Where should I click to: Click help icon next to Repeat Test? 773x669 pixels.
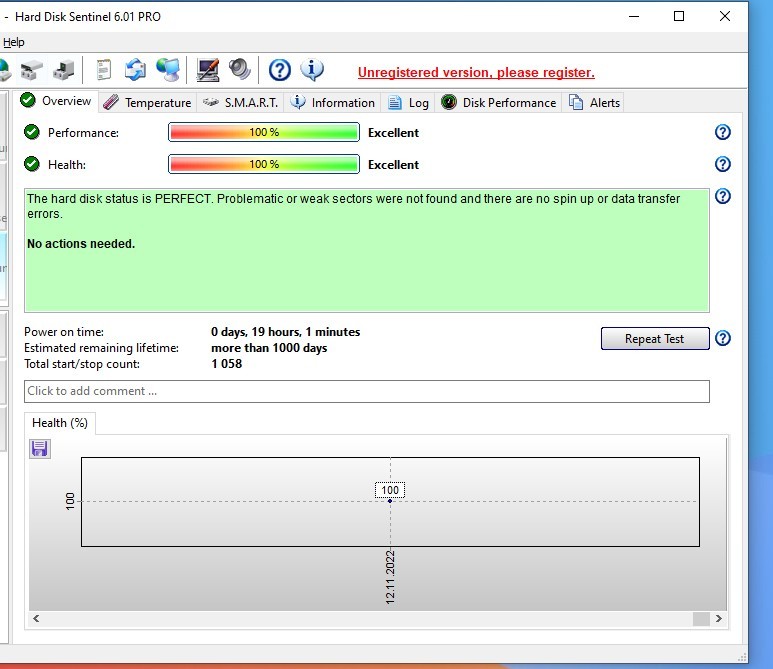click(723, 338)
